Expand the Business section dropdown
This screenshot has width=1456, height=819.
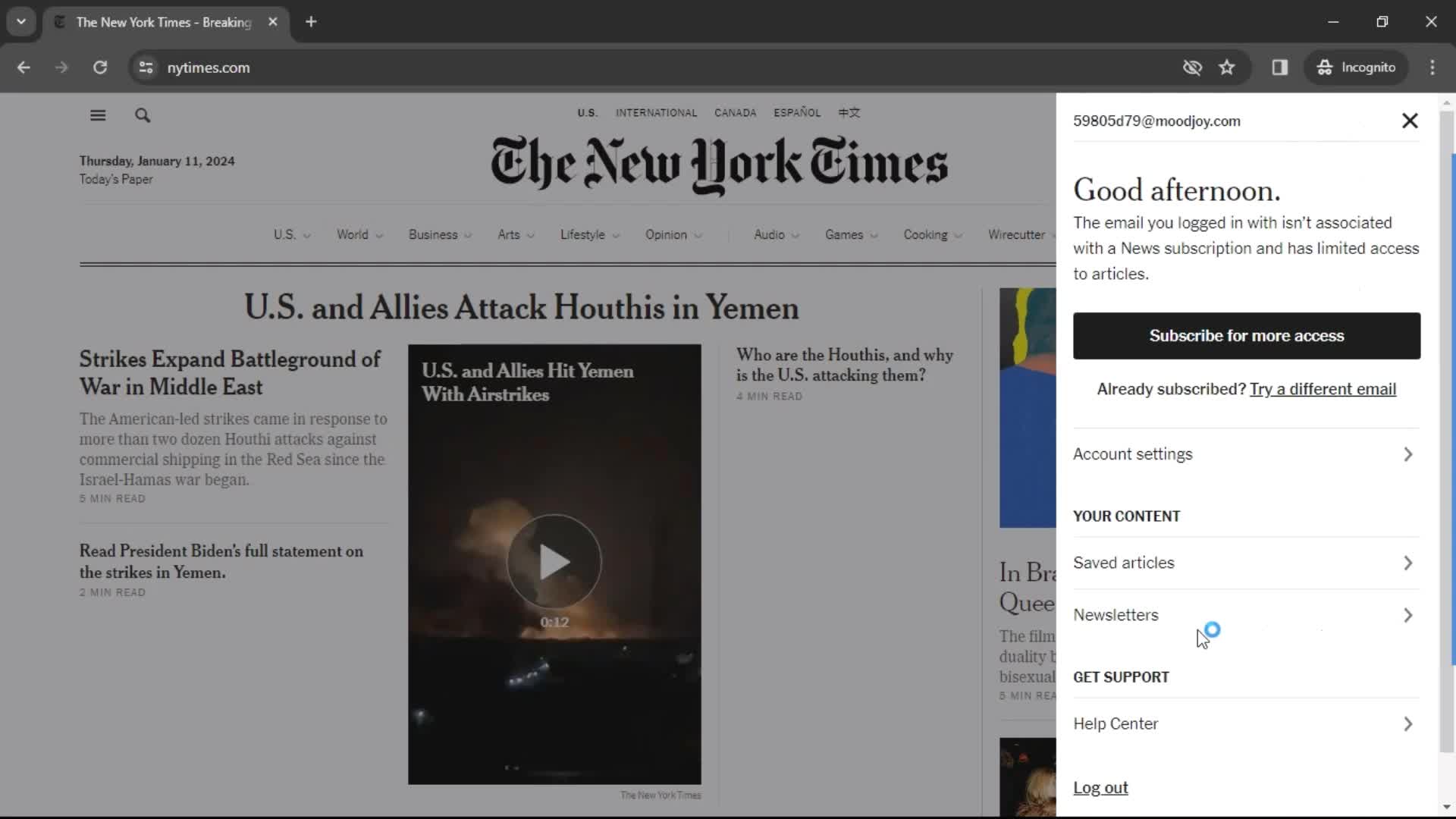click(x=440, y=235)
